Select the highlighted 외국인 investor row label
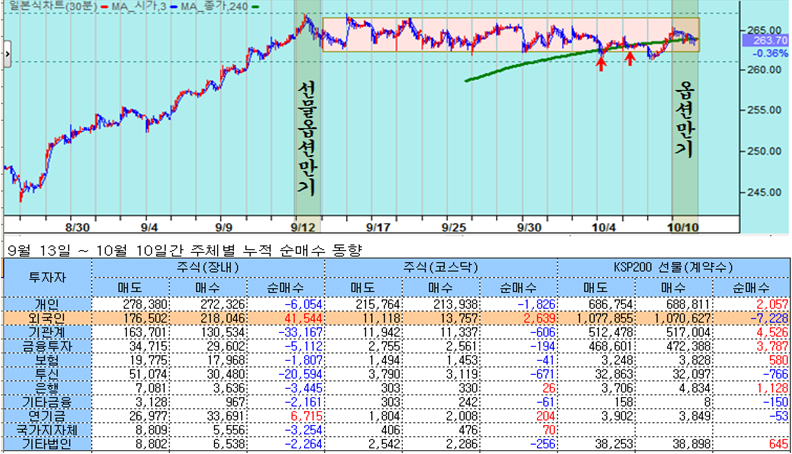This screenshot has width=792, height=454. pos(47,316)
